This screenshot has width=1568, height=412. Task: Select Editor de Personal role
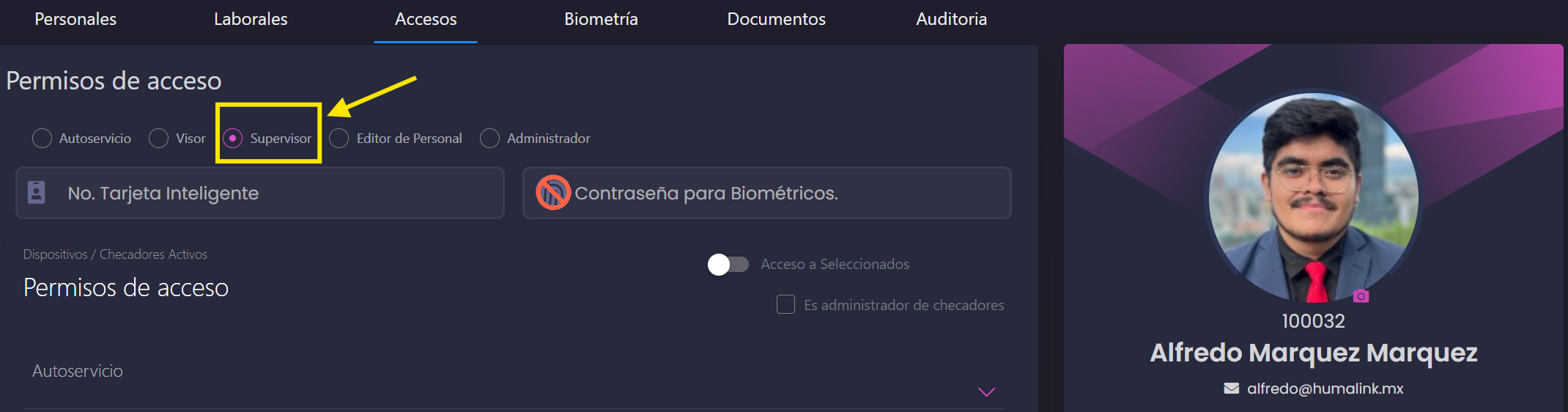pyautogui.click(x=339, y=138)
